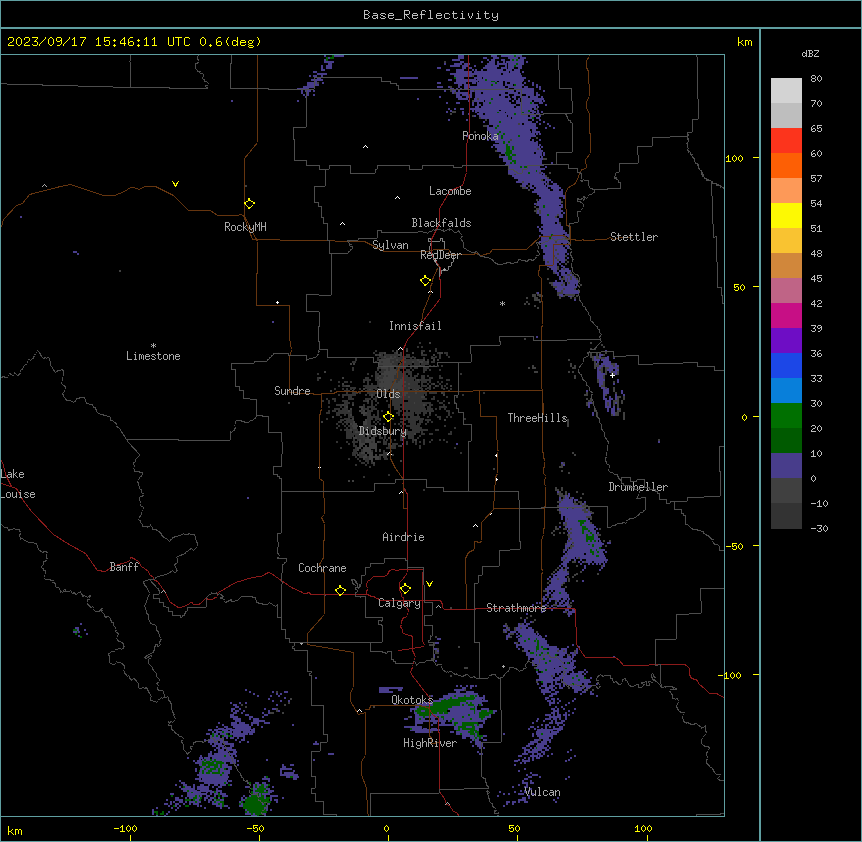Click the -50 km mark on bottom axis
Screen dimensions: 862x842
(255, 828)
